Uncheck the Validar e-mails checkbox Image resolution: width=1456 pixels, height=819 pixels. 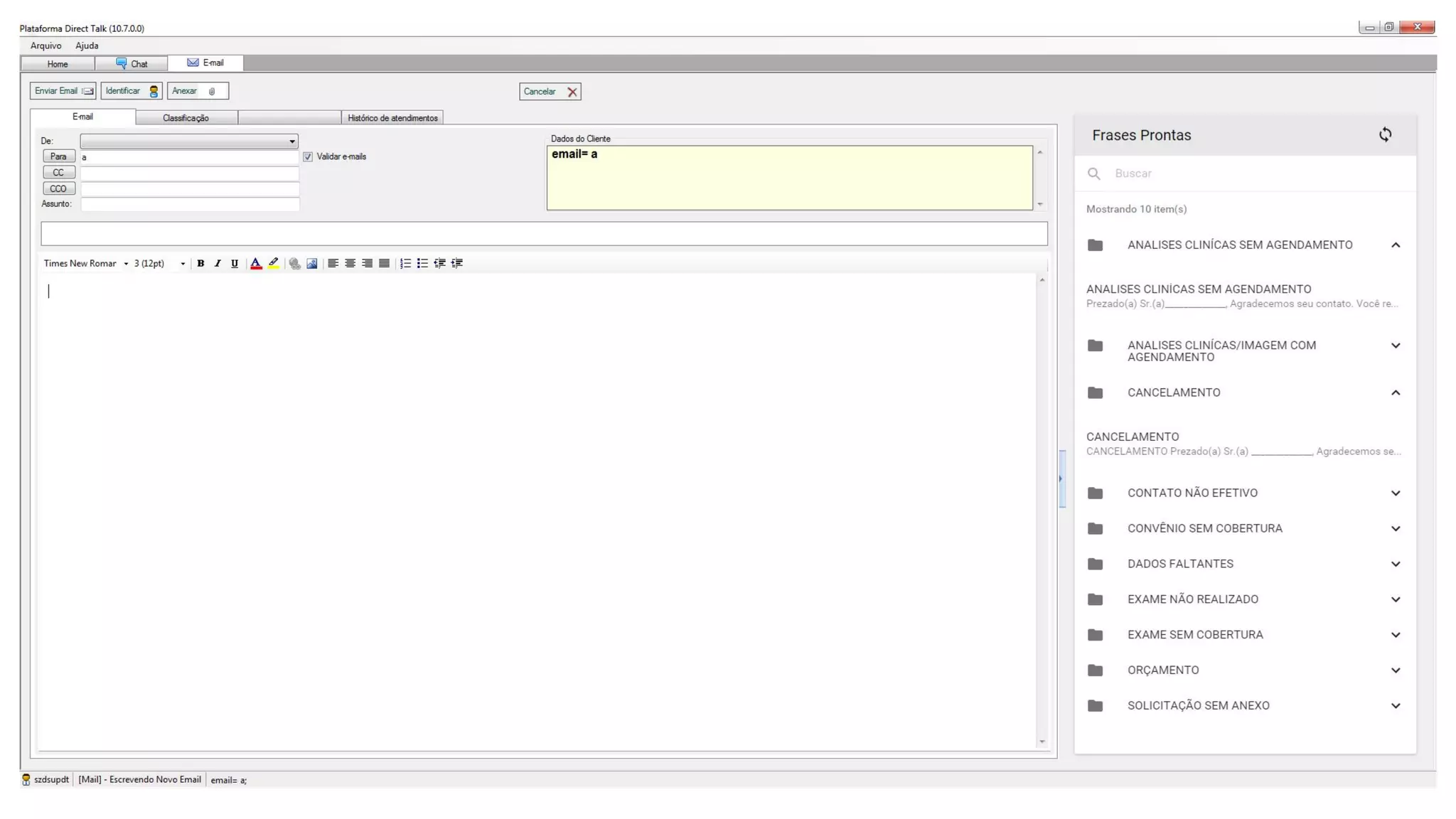[308, 156]
